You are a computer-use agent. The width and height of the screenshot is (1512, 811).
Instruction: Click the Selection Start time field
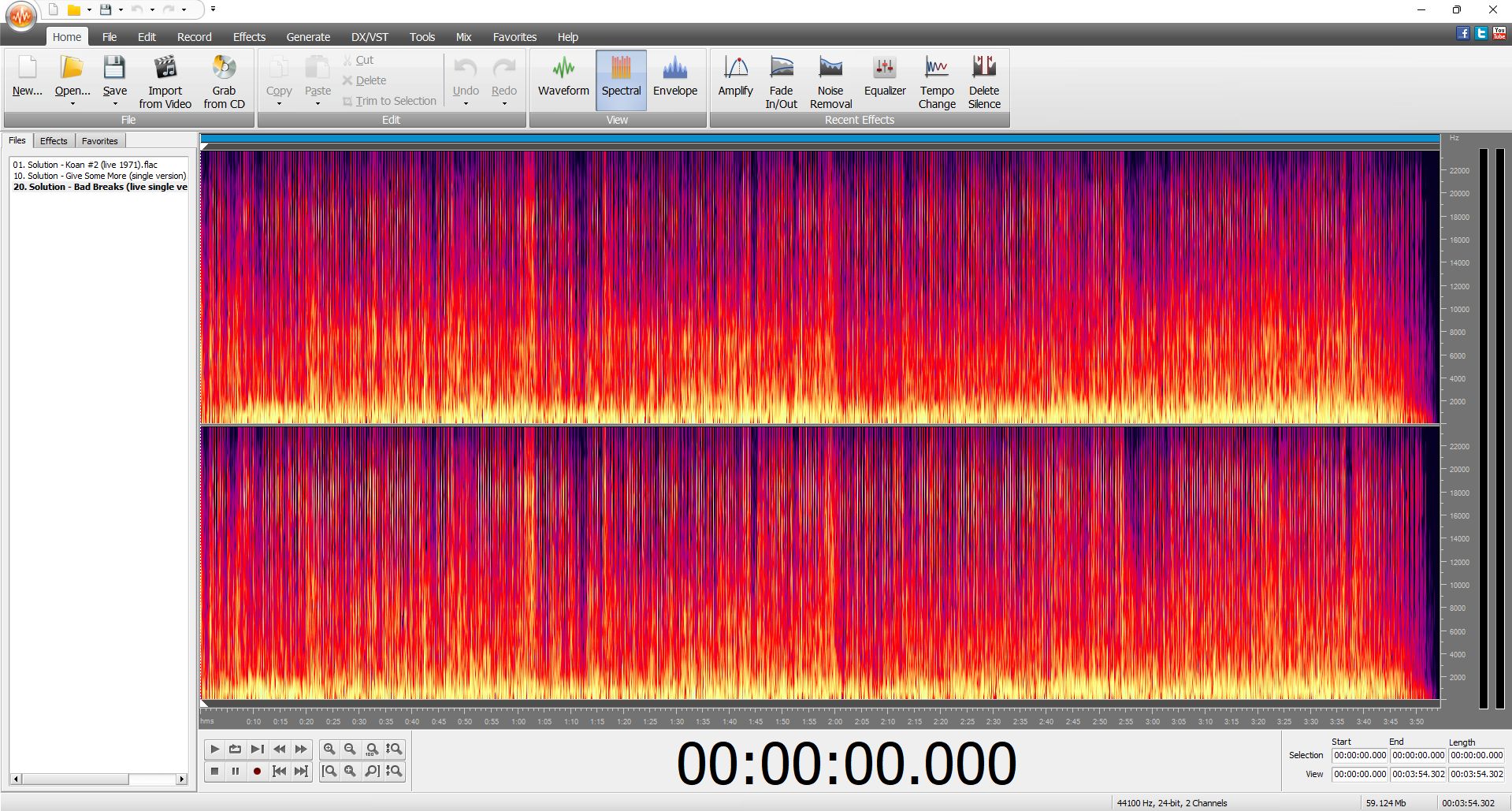coord(1359,755)
